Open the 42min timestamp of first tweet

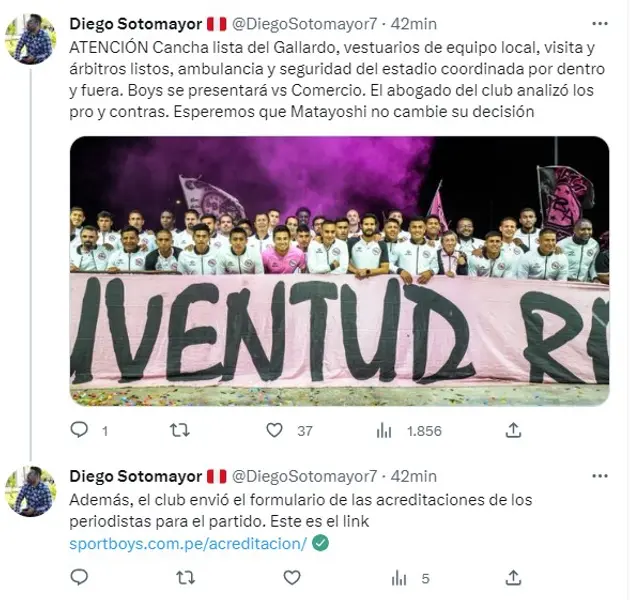tap(413, 24)
